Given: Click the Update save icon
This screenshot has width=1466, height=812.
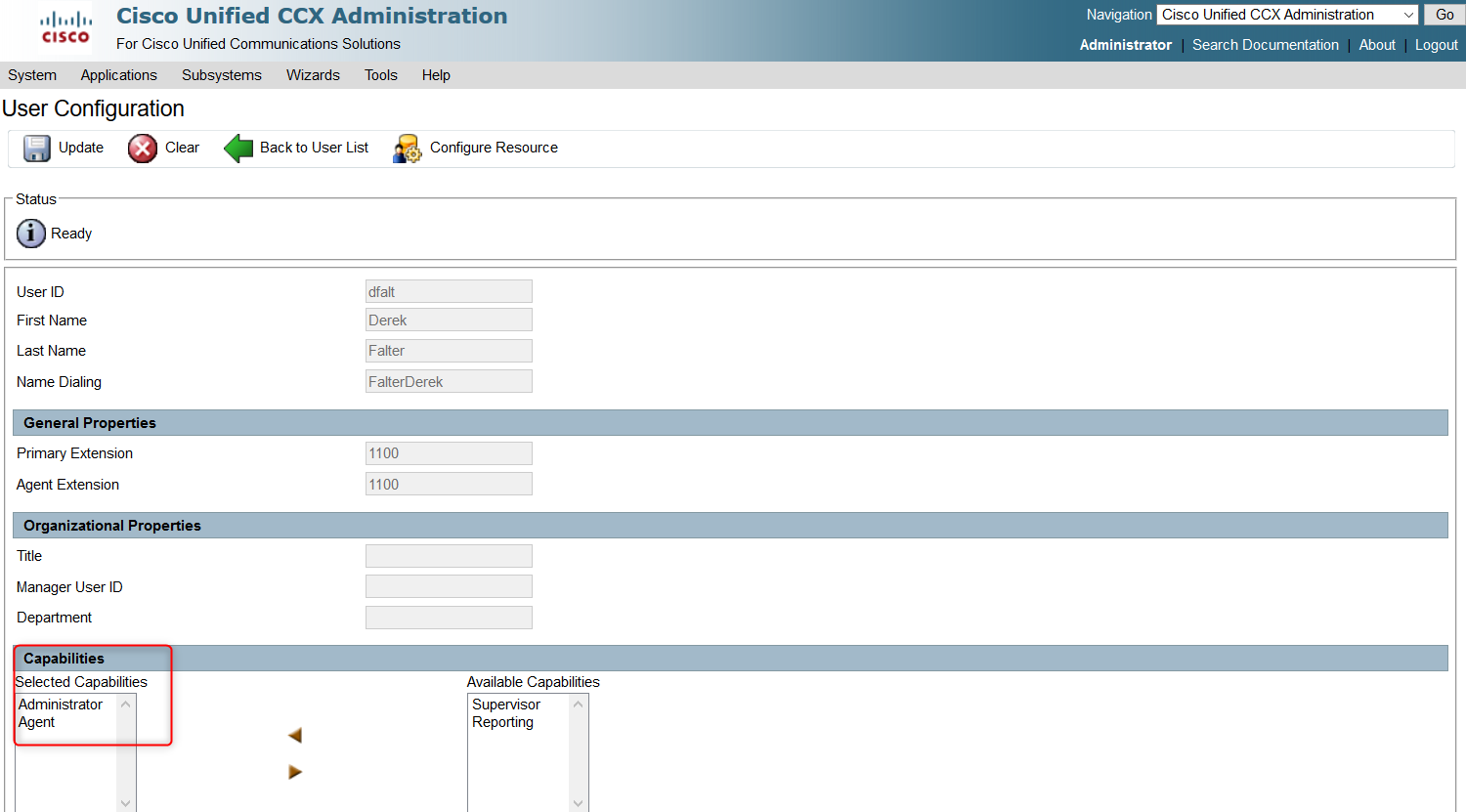Looking at the screenshot, I should point(36,148).
